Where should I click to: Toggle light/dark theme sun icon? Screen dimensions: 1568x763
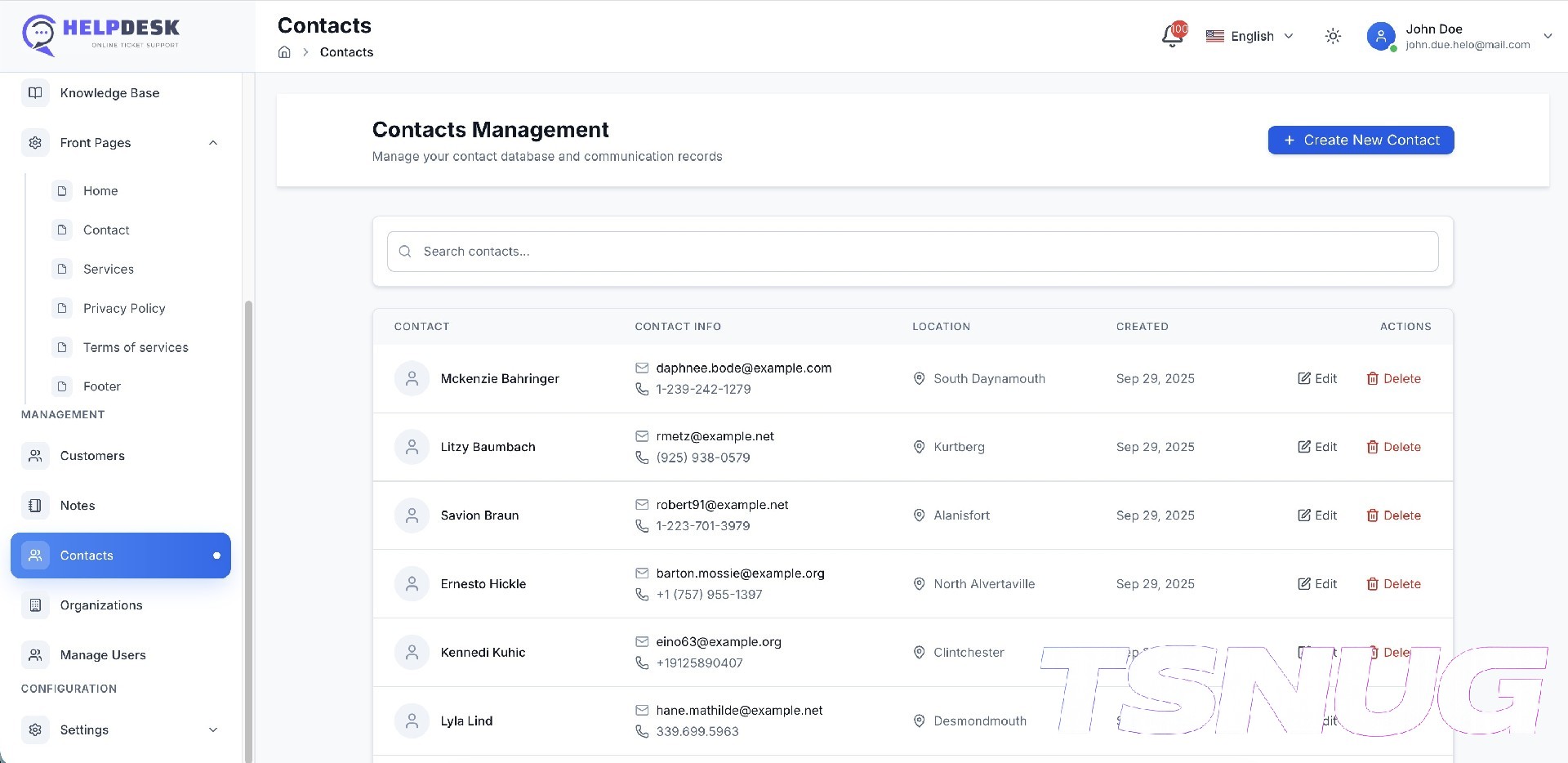pyautogui.click(x=1332, y=37)
